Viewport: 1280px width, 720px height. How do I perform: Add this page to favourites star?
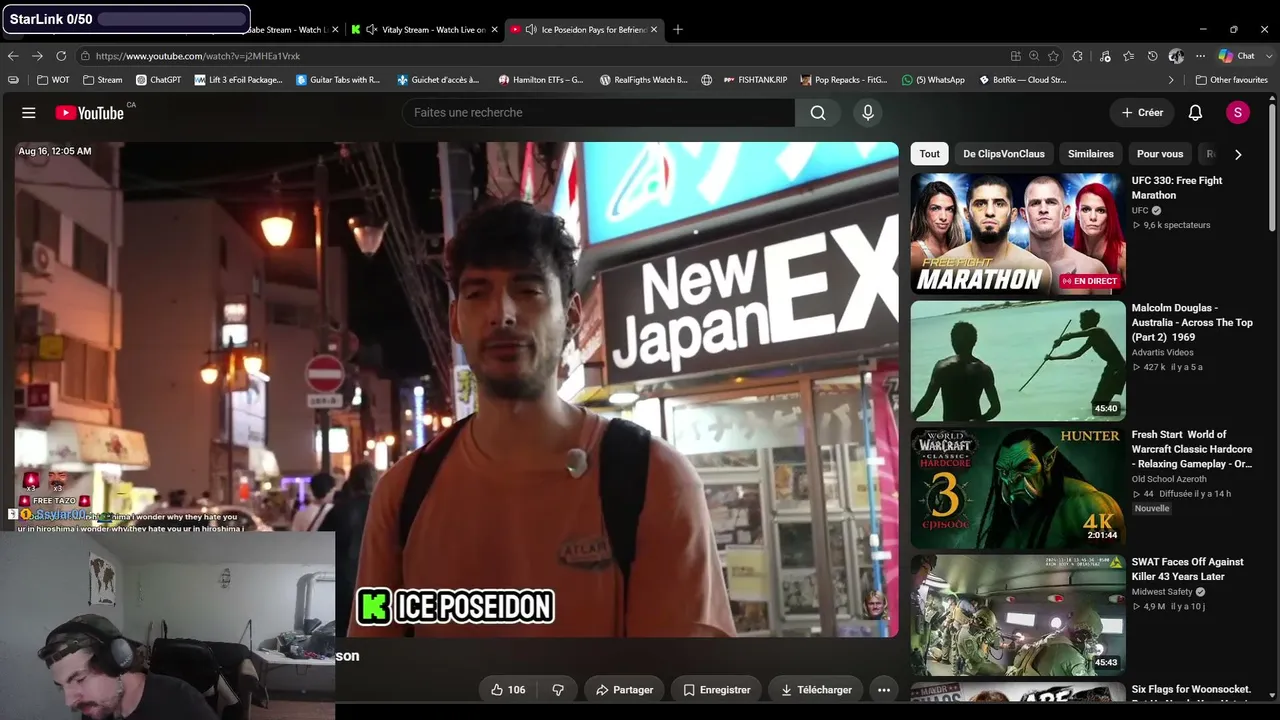tap(1053, 56)
